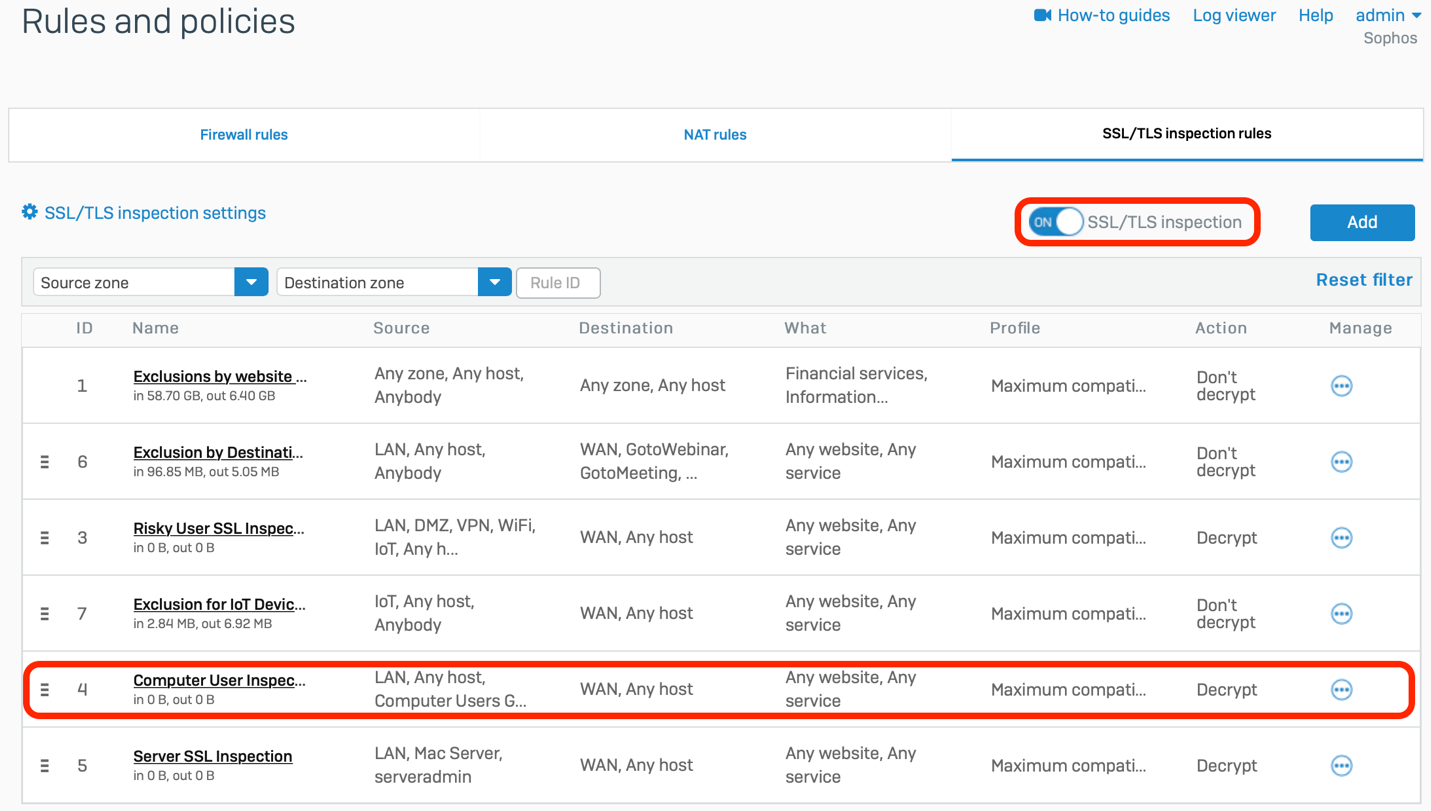This screenshot has width=1431, height=811.
Task: Open the admin account dropdown menu
Action: tap(1388, 15)
